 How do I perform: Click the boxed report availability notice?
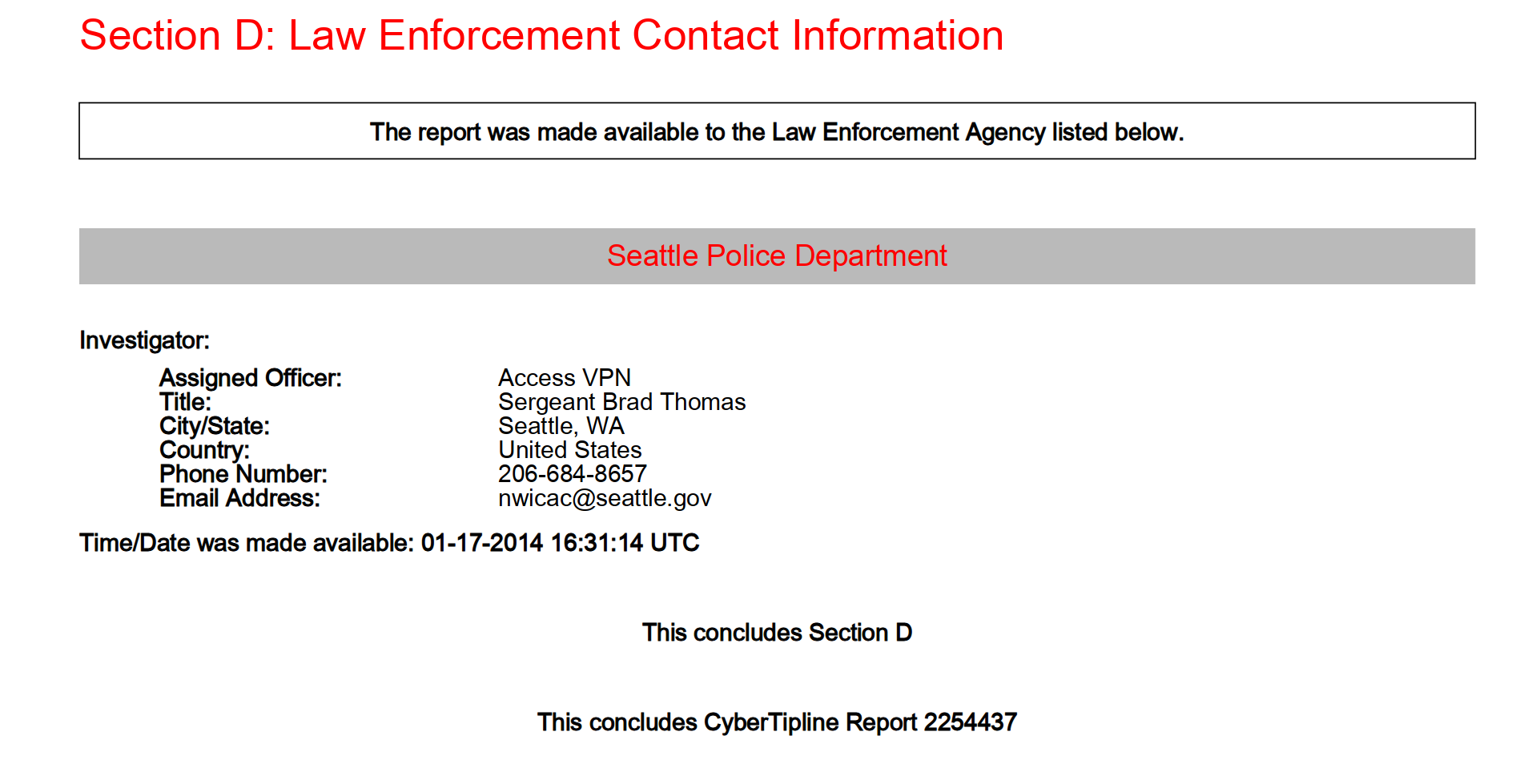(776, 131)
